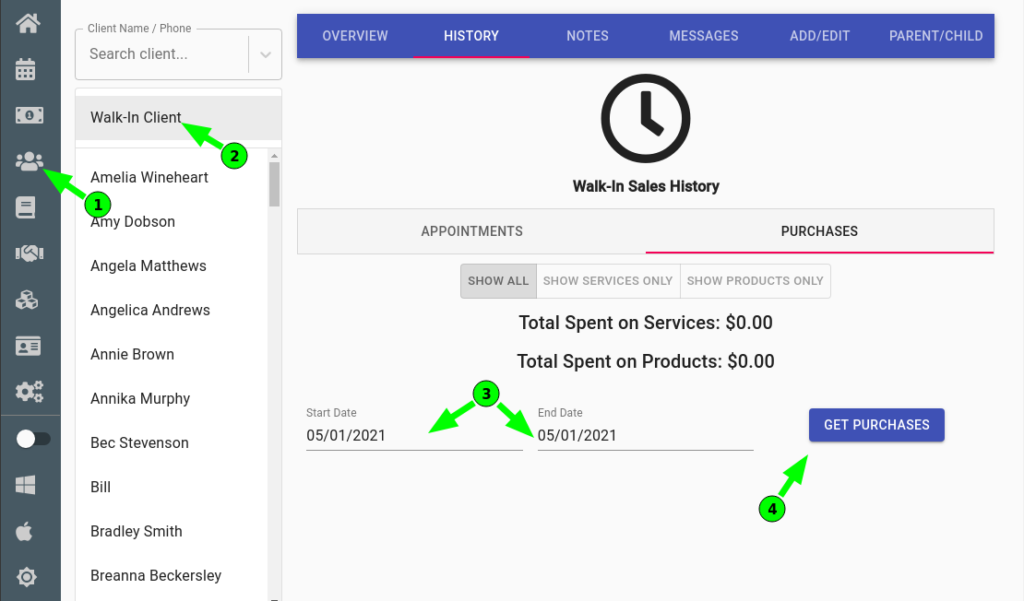Viewport: 1024px width, 601px height.
Task: Click the Get Purchases button
Action: pos(876,425)
